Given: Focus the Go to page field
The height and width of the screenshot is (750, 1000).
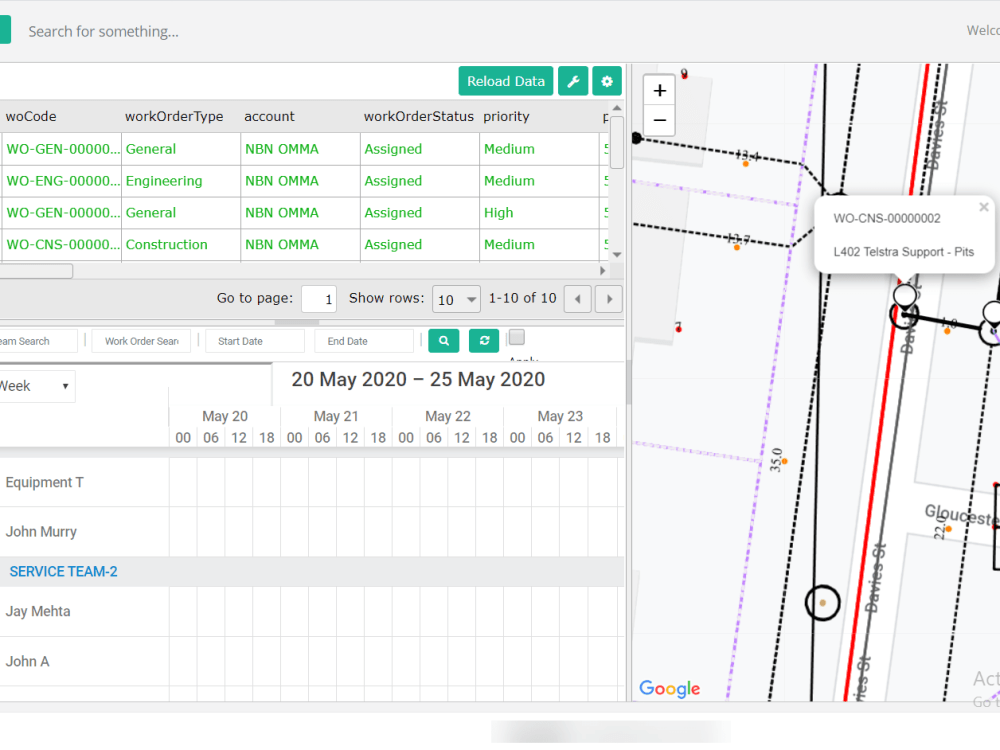Looking at the screenshot, I should [319, 299].
